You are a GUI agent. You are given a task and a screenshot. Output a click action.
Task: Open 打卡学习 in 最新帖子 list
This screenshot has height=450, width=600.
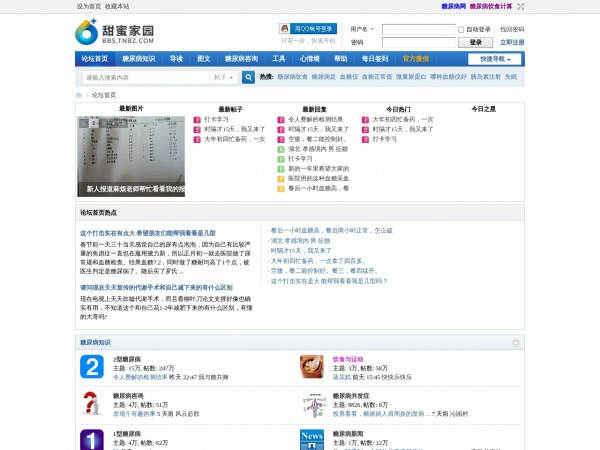216,119
